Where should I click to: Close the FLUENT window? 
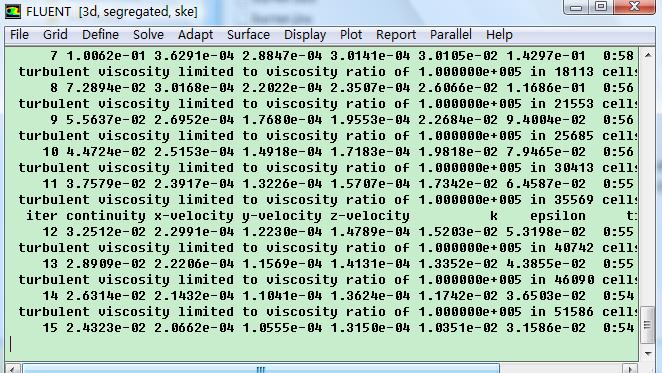tap(634, 7)
